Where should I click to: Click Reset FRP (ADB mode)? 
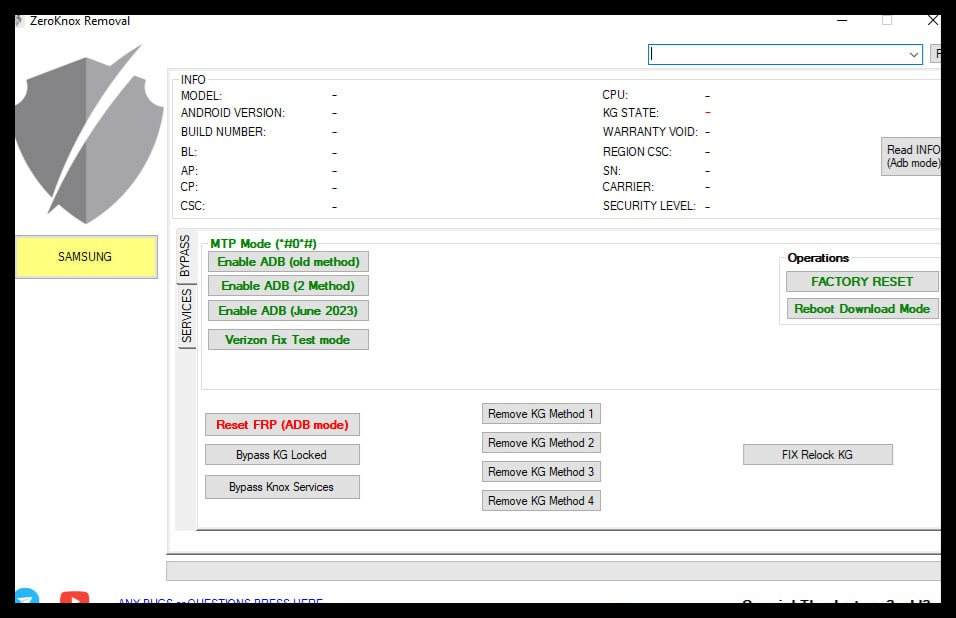[x=282, y=424]
